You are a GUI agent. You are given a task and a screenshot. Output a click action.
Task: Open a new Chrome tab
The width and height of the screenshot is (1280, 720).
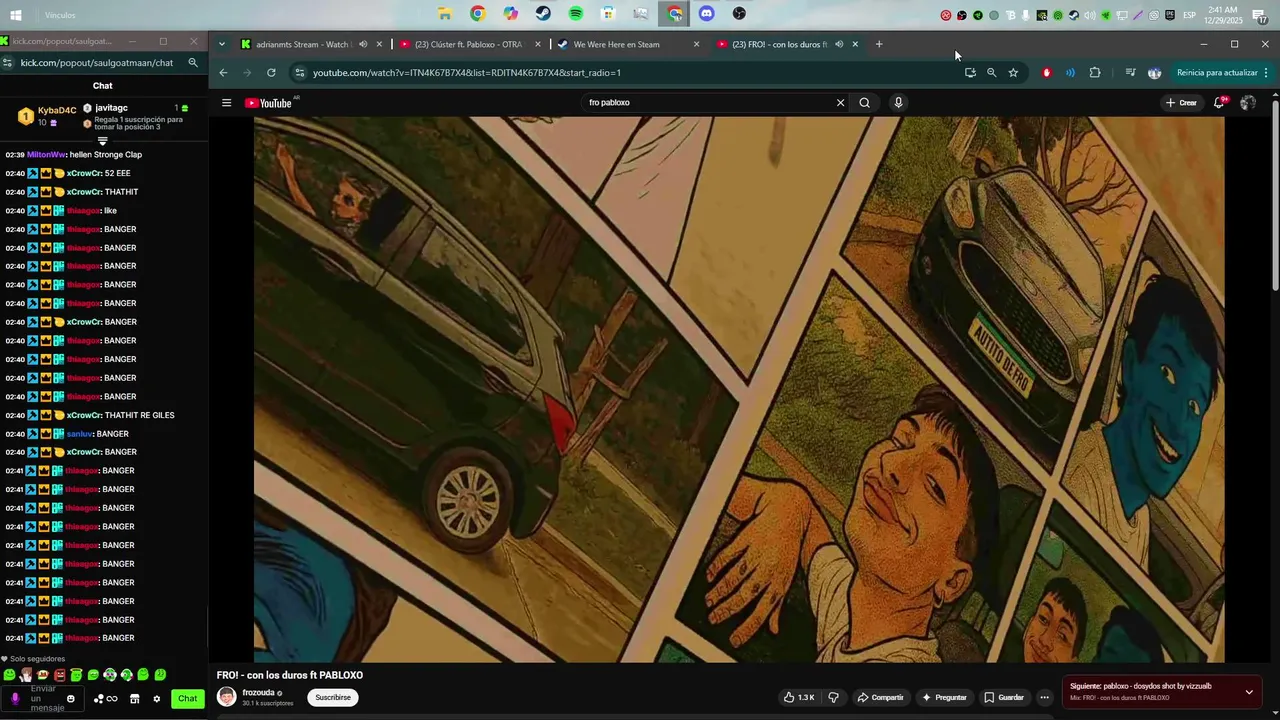[879, 44]
